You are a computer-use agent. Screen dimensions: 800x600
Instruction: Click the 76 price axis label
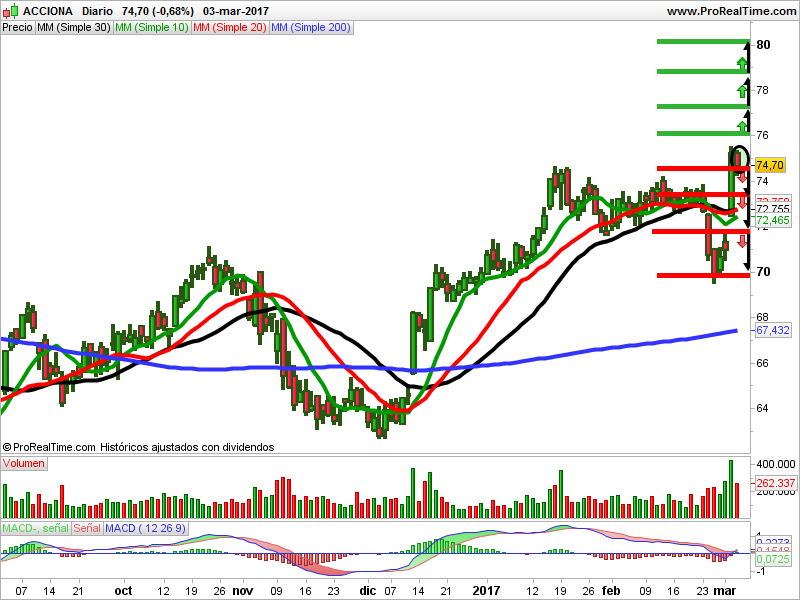(x=762, y=135)
